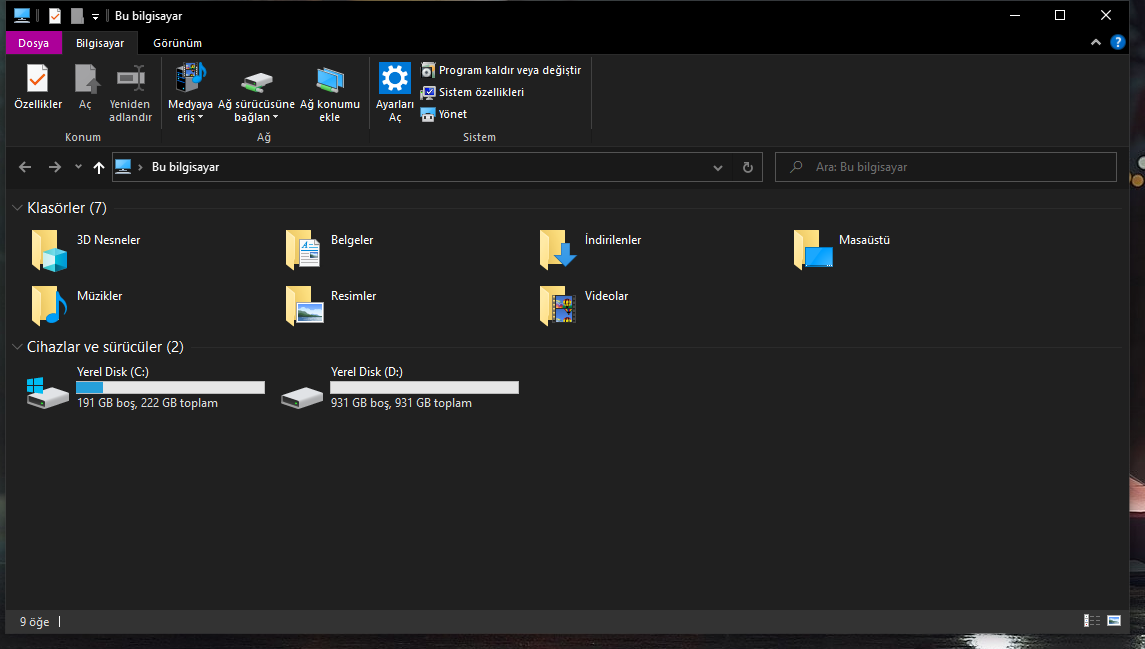The height and width of the screenshot is (649, 1145).
Task: Click quick access Properties checkmark icon
Action: [x=55, y=15]
